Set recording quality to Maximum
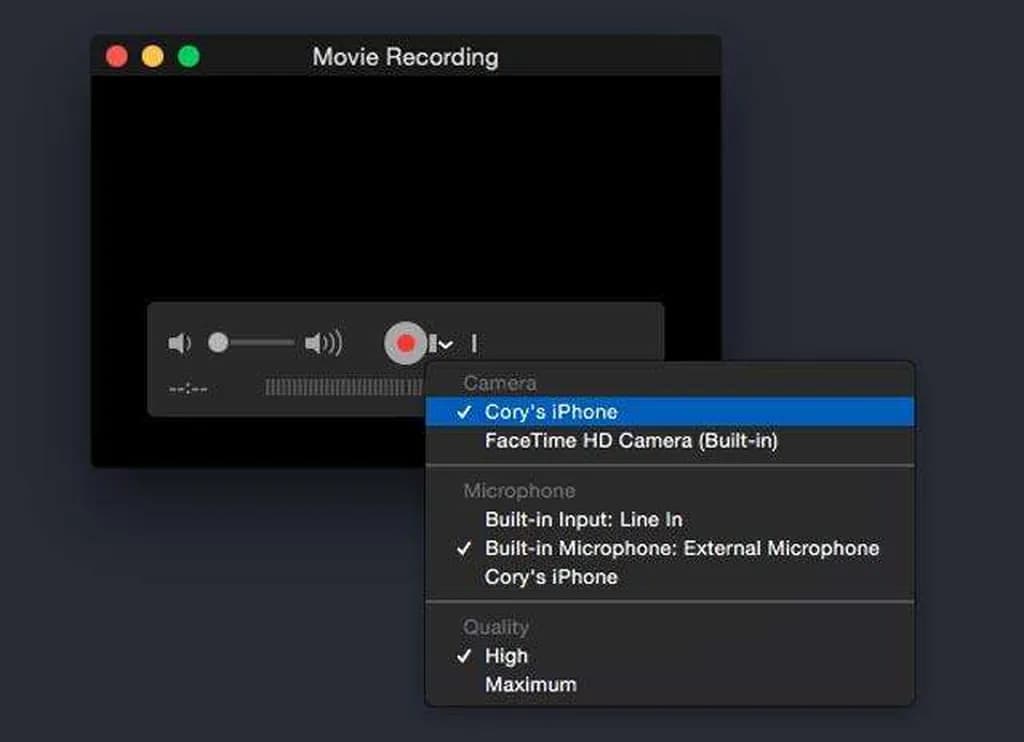Viewport: 1024px width, 742px height. [x=530, y=685]
